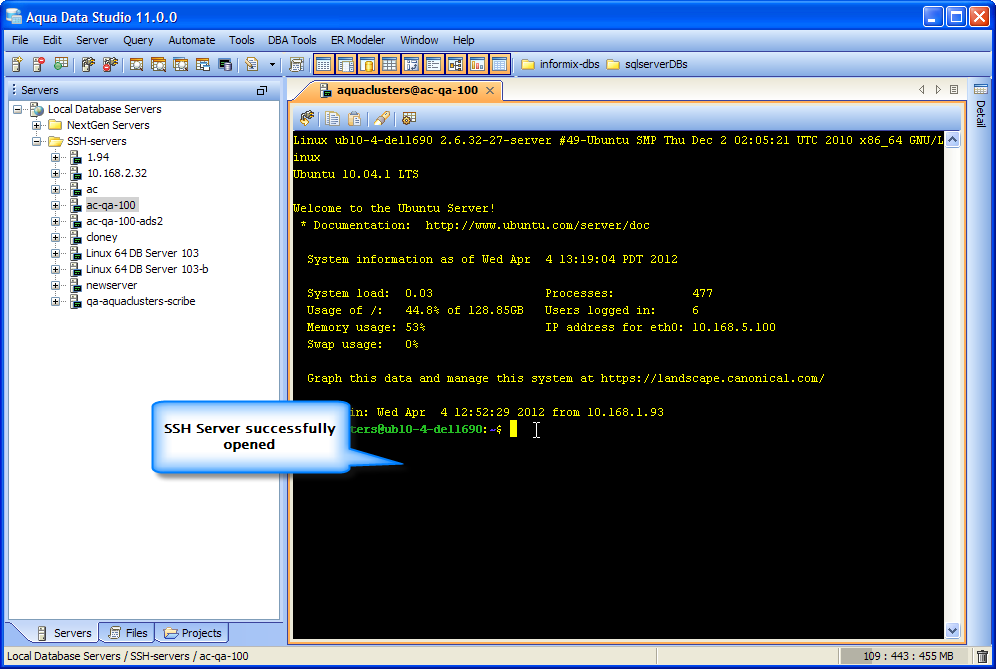This screenshot has width=996, height=669.
Task: Toggle the first highlighted grid-view toolbar button
Action: pyautogui.click(x=323, y=64)
